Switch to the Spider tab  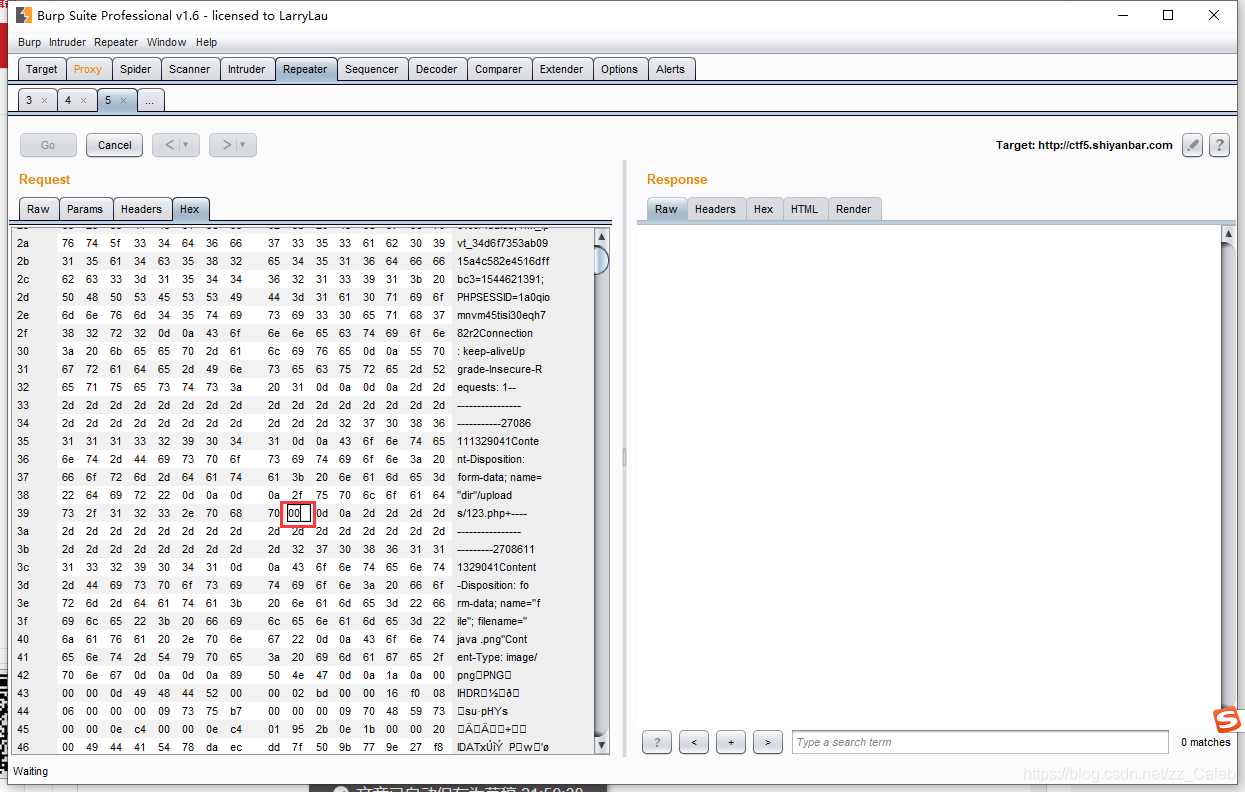coord(136,69)
